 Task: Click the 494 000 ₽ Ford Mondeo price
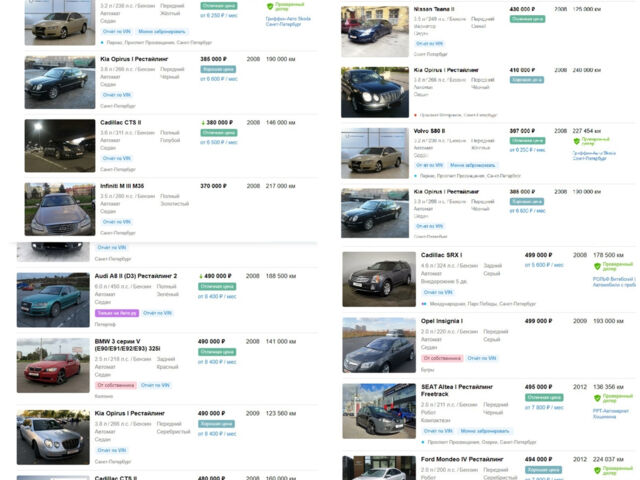click(538, 460)
